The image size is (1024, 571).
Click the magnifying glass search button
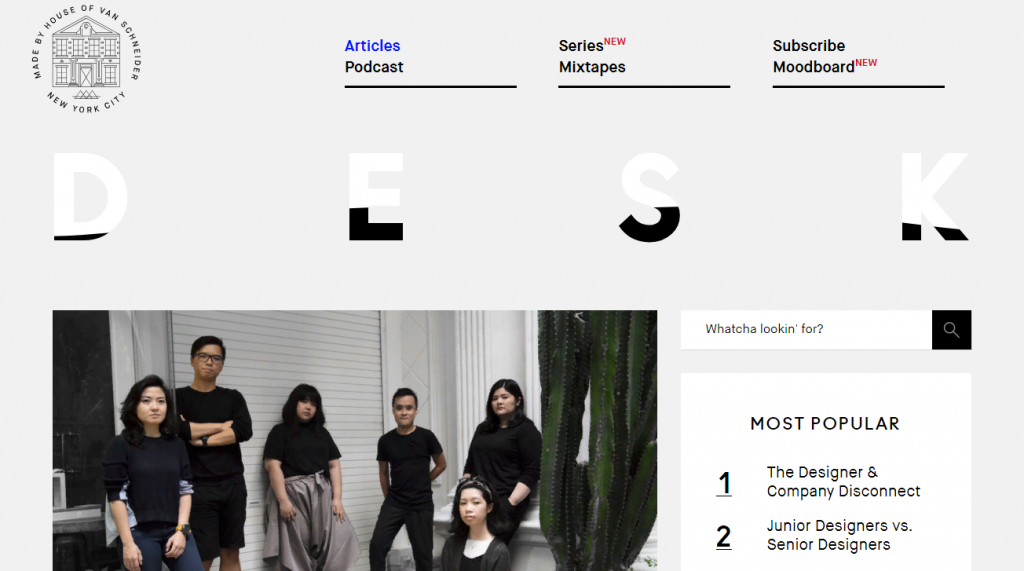tap(951, 330)
